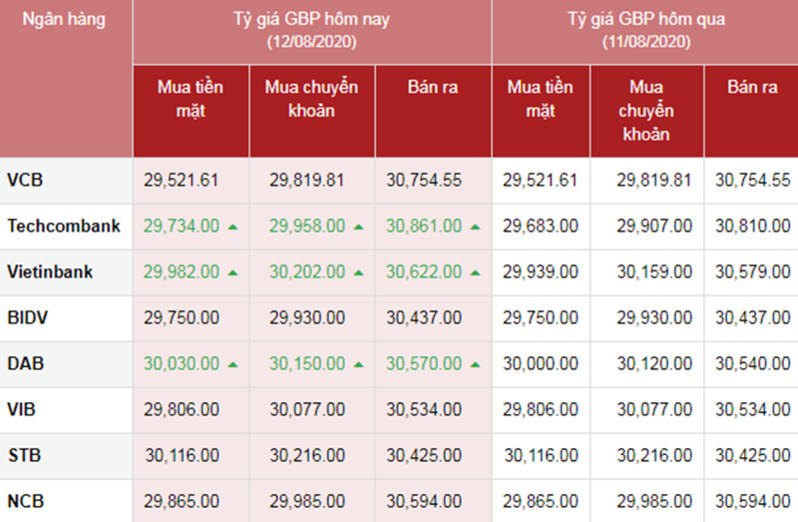Click yesterday's "Mua chuyển khoản" column header
The width and height of the screenshot is (798, 522).
coord(646,110)
